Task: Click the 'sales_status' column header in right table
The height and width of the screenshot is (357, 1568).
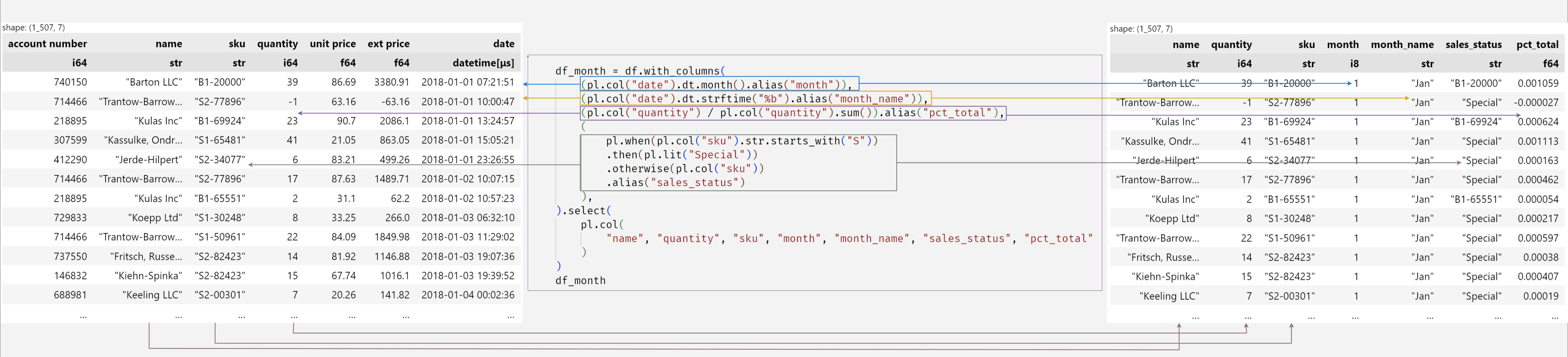Action: tap(1473, 45)
